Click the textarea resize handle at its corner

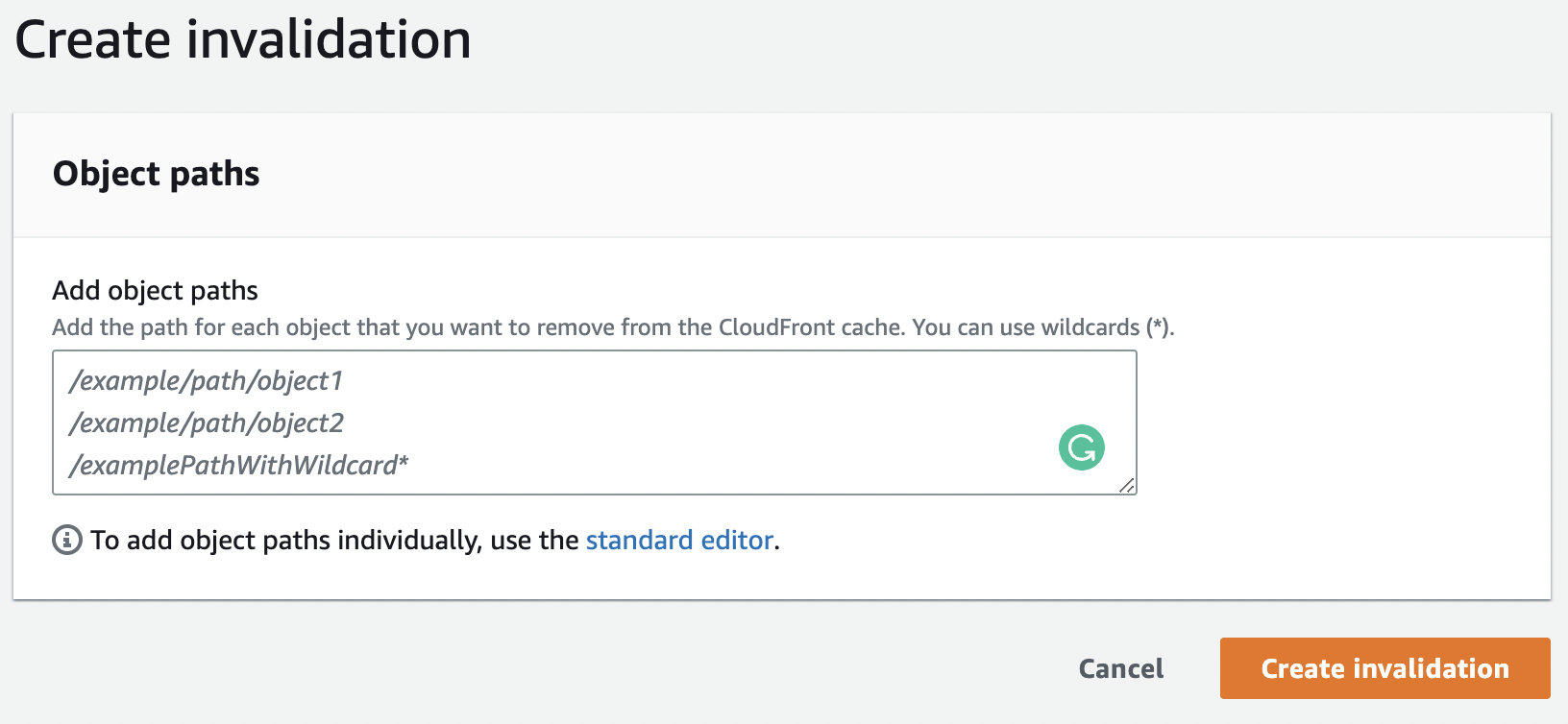coord(1127,485)
